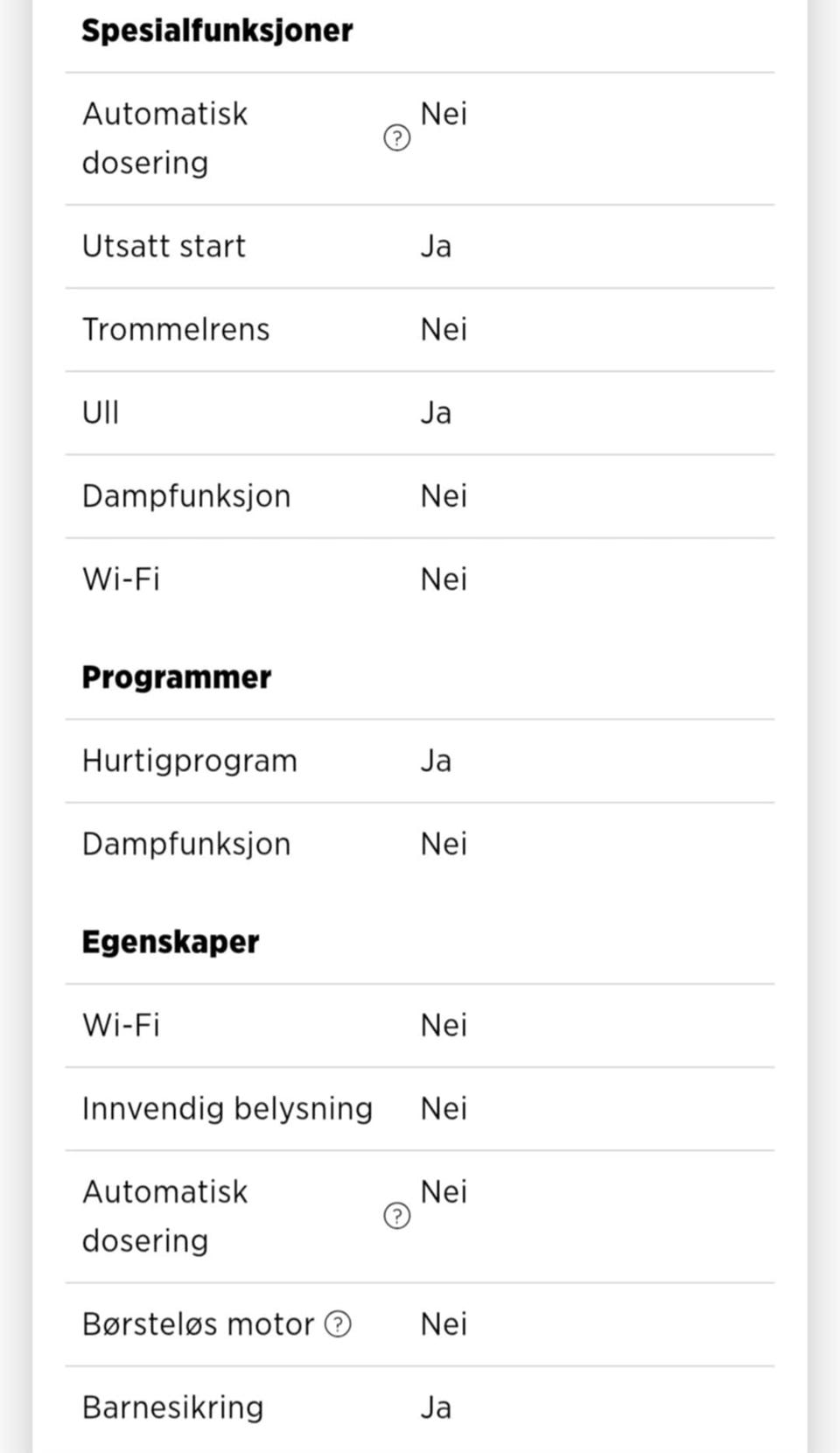Select the Spesialfunksjoner section heading
Image resolution: width=840 pixels, height=1453 pixels.
coord(217,31)
